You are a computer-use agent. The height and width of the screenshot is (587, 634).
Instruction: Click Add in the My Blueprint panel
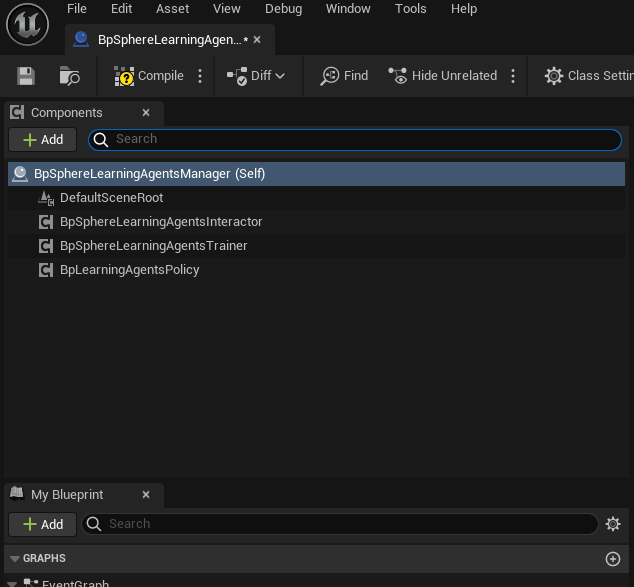43,525
